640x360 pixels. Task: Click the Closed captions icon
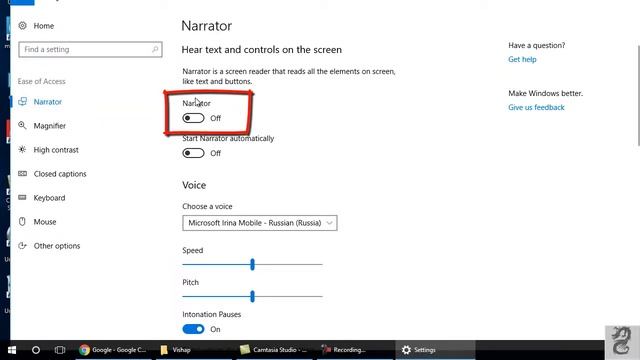22,173
